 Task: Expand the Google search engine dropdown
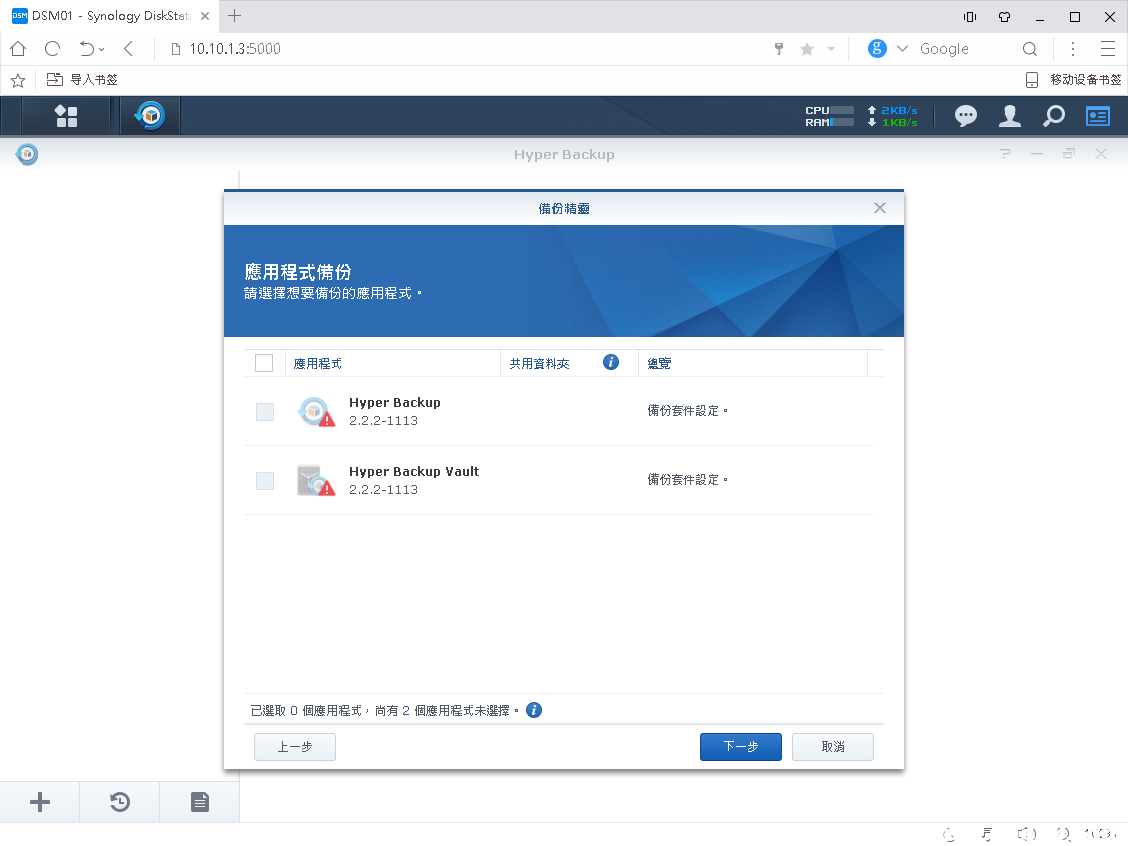902,49
